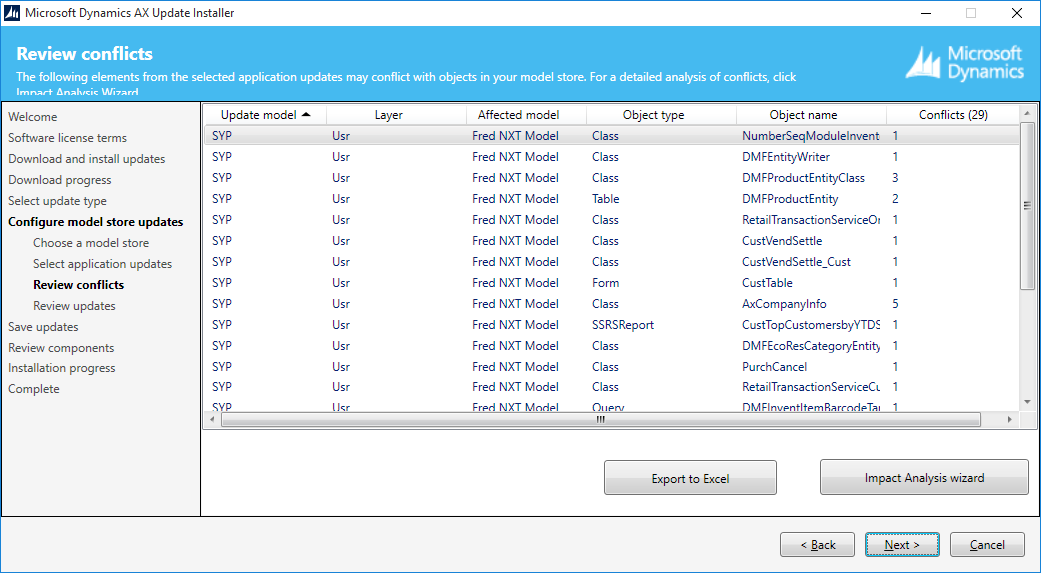Go to the previous page with Back

817,544
